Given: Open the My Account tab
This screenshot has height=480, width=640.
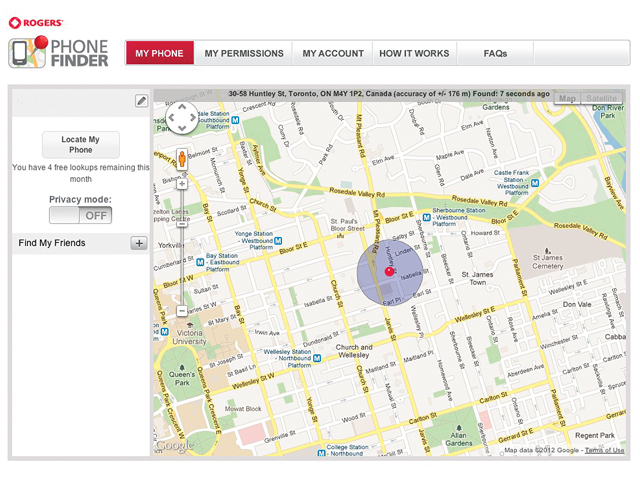Looking at the screenshot, I should click(x=333, y=53).
